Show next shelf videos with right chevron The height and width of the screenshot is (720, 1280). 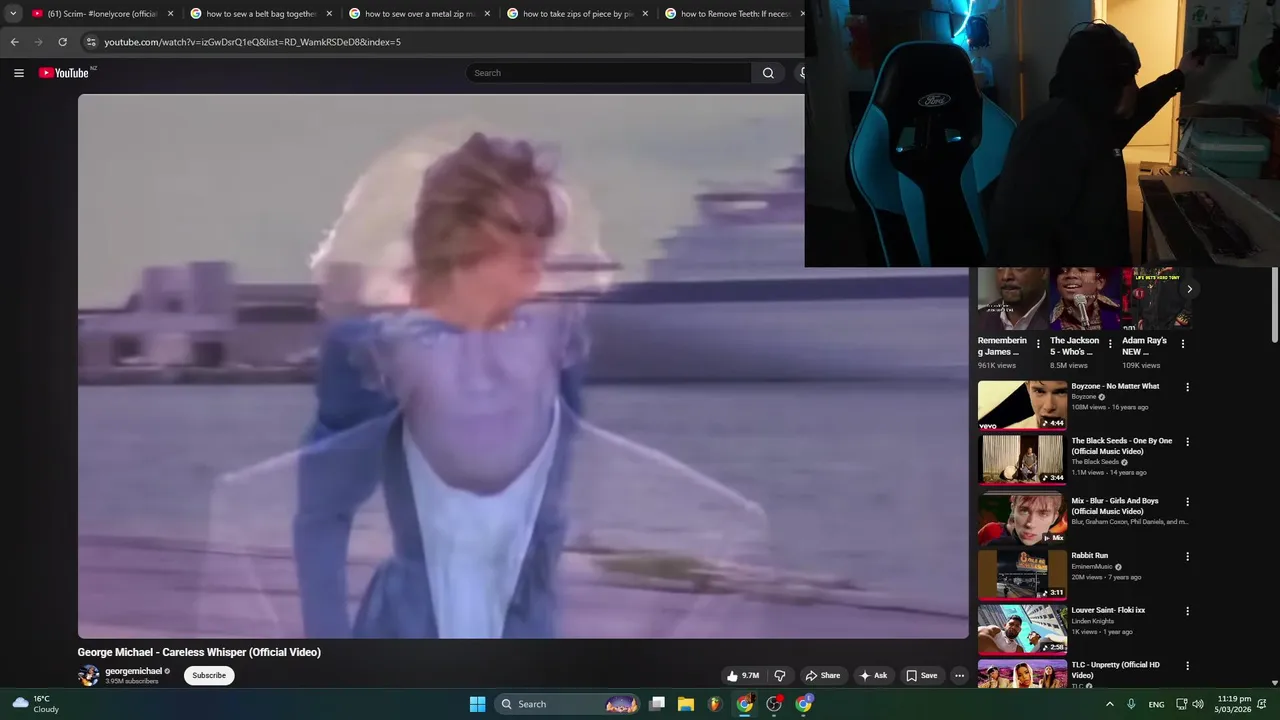tap(1189, 289)
